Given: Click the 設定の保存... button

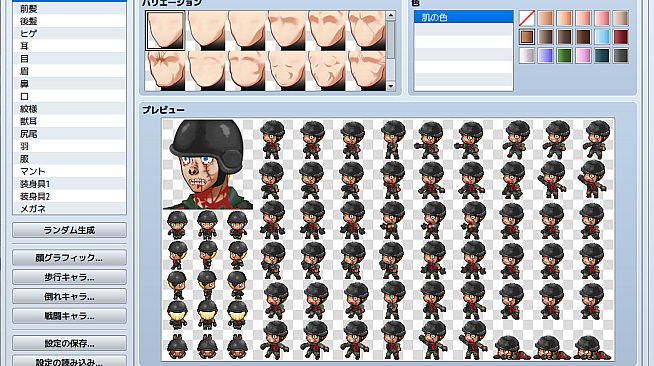Looking at the screenshot, I should (x=69, y=343).
